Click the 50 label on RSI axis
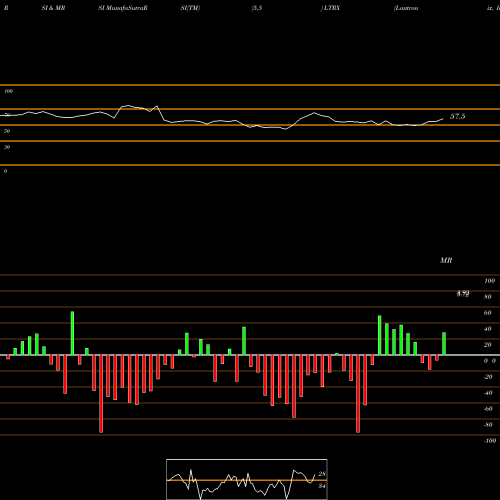Viewport: 500px width, 500px height. pos(7,131)
